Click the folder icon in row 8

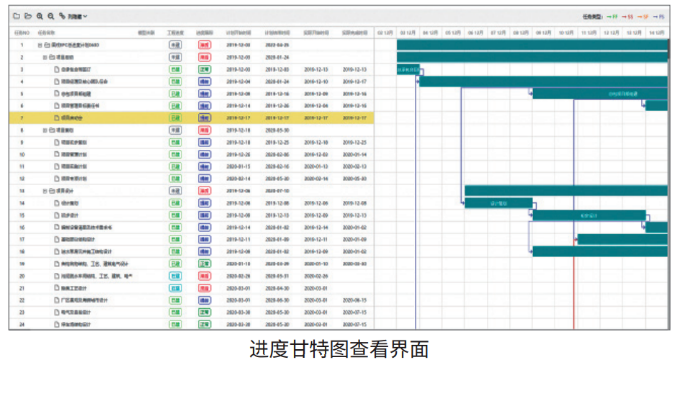pyautogui.click(x=52, y=130)
